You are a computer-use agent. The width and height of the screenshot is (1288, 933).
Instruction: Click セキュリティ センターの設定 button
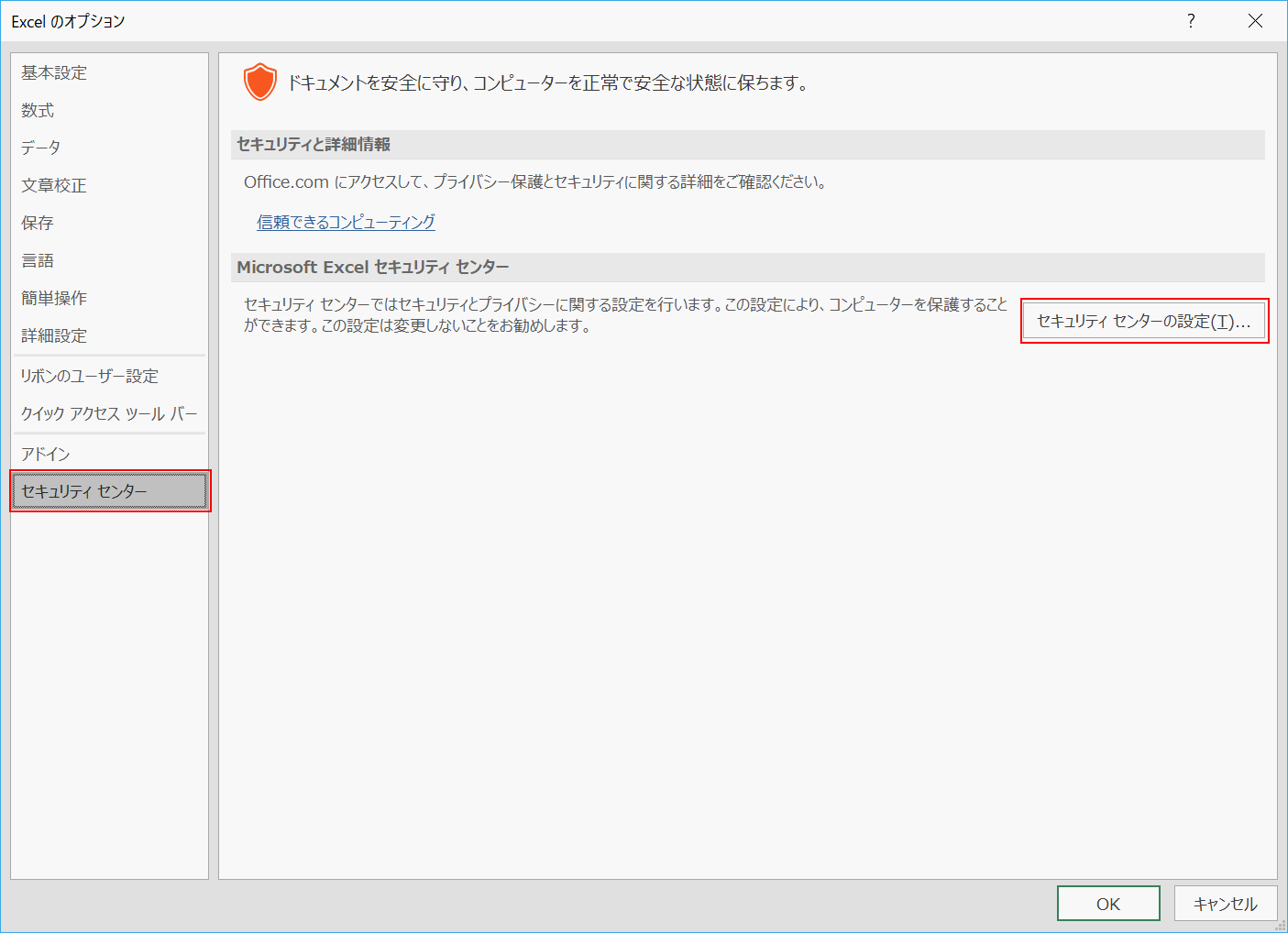click(1143, 321)
